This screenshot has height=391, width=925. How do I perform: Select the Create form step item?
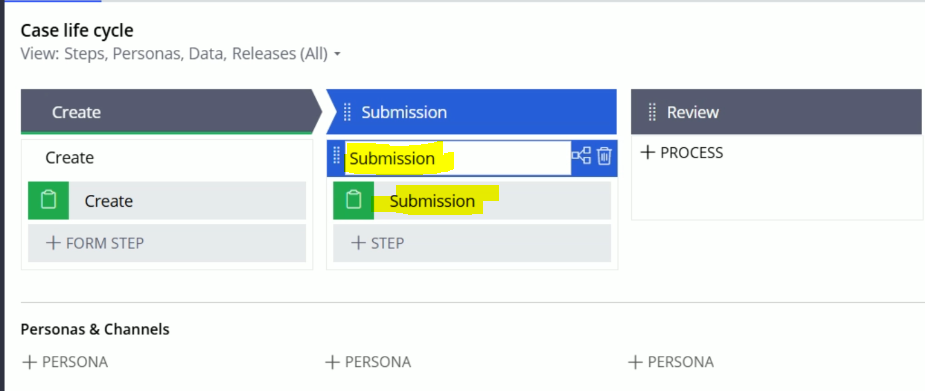coord(167,201)
